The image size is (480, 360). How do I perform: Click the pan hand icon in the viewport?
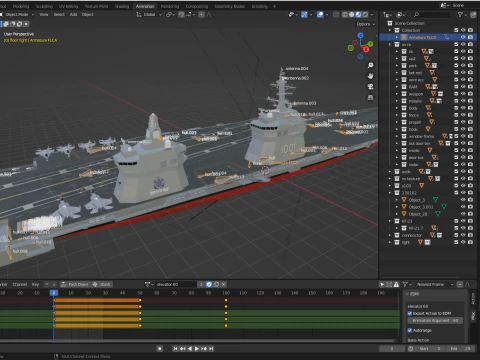point(370,76)
